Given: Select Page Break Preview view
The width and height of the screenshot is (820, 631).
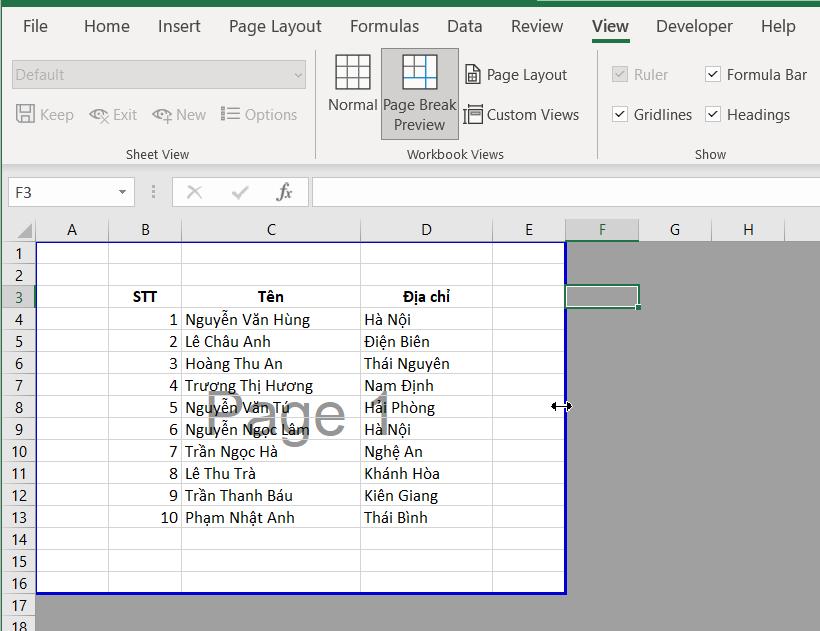Looking at the screenshot, I should [x=419, y=94].
